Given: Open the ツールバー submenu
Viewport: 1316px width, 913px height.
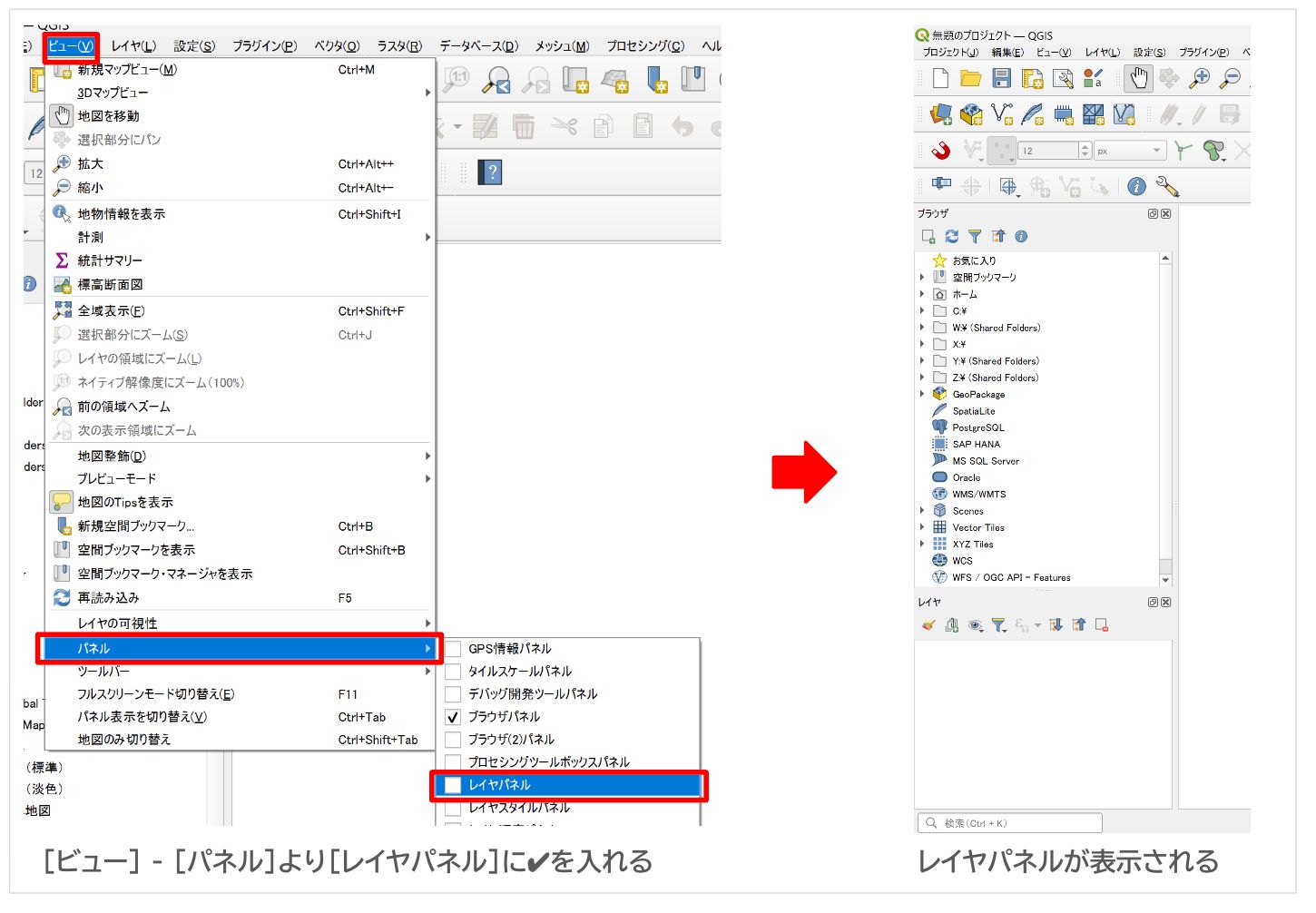Looking at the screenshot, I should tap(241, 672).
